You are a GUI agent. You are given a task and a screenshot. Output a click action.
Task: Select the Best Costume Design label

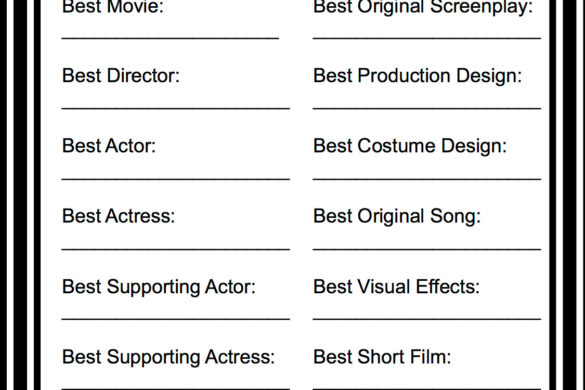pos(410,147)
